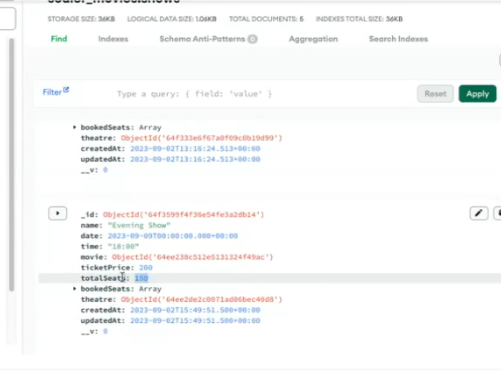Focus the query filter input field
The height and width of the screenshot is (388, 501).
tap(263, 94)
